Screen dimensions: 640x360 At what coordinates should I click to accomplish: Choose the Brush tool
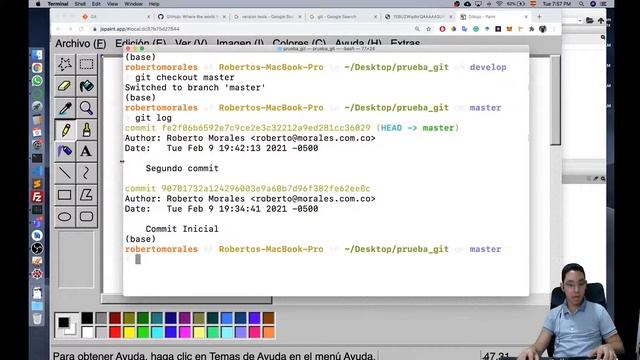[86, 130]
